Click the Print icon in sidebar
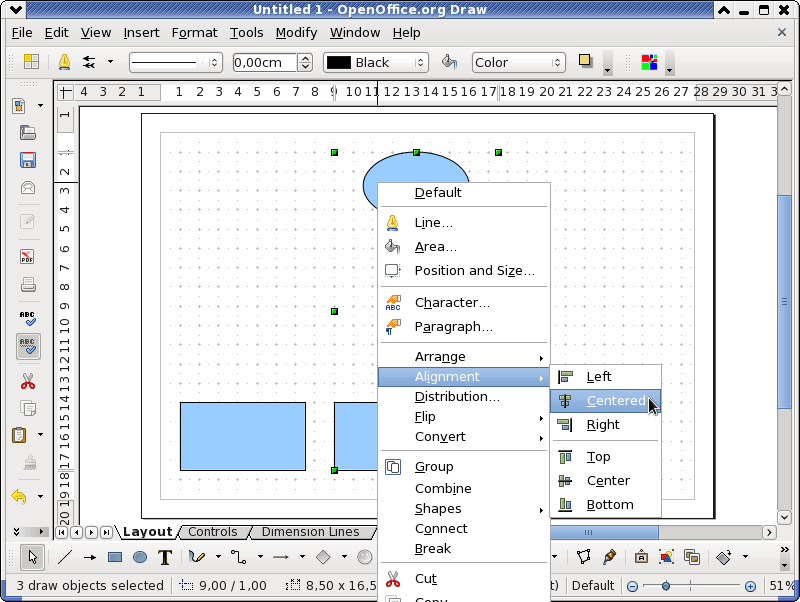This screenshot has height=602, width=800. click(x=28, y=285)
